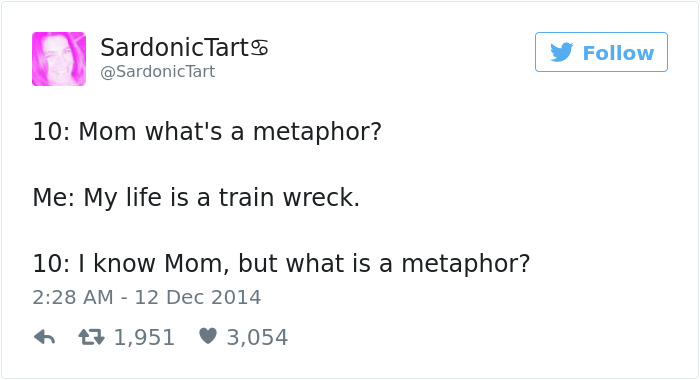
Task: Click the "My life is a train wreck." line
Action: pos(222,197)
